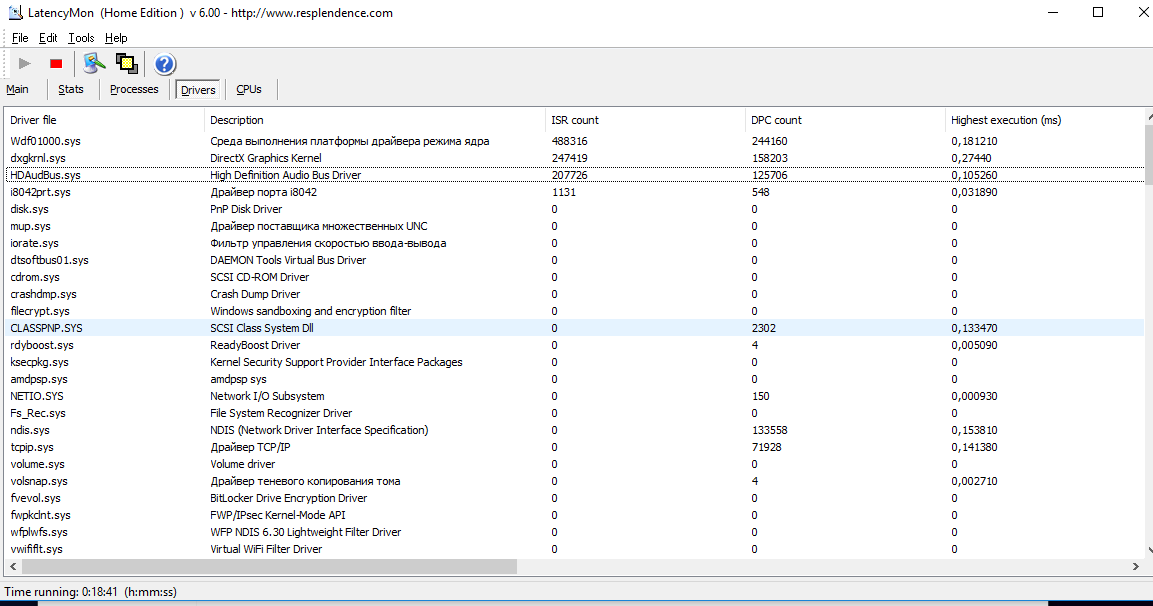Open the File menu
1153x606 pixels.
(x=20, y=38)
